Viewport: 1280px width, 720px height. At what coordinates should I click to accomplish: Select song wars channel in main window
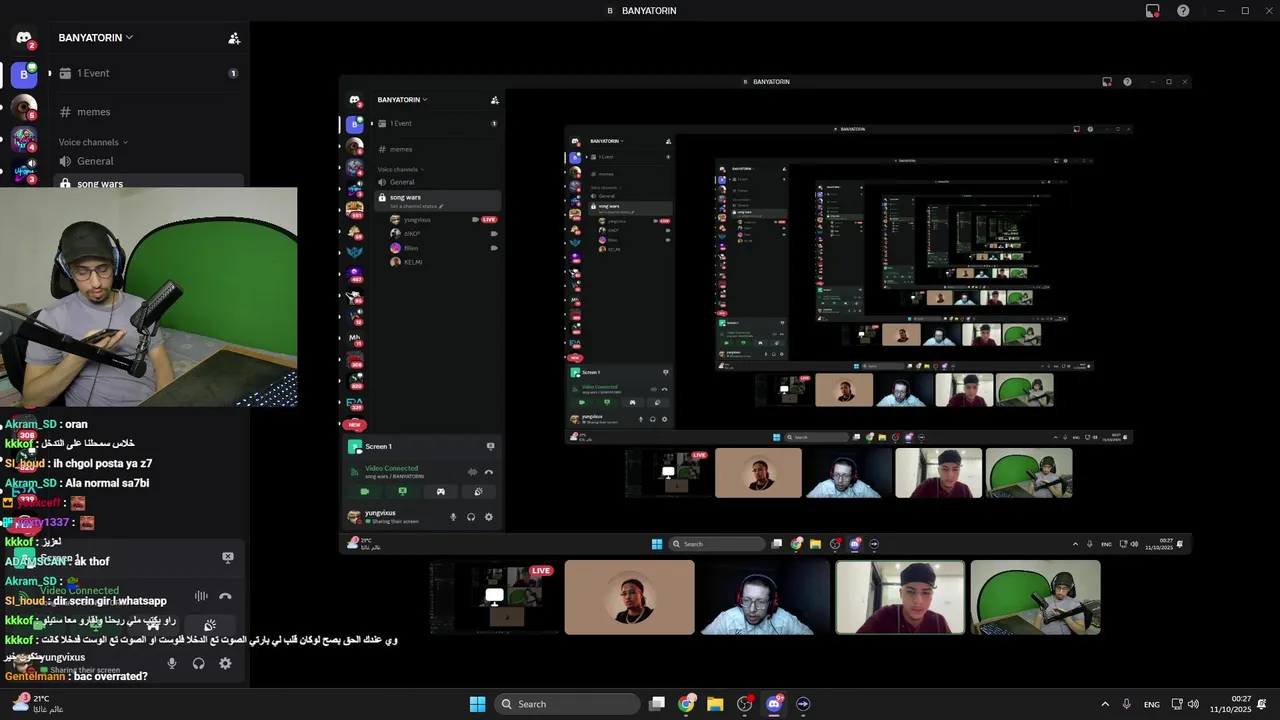(x=148, y=183)
